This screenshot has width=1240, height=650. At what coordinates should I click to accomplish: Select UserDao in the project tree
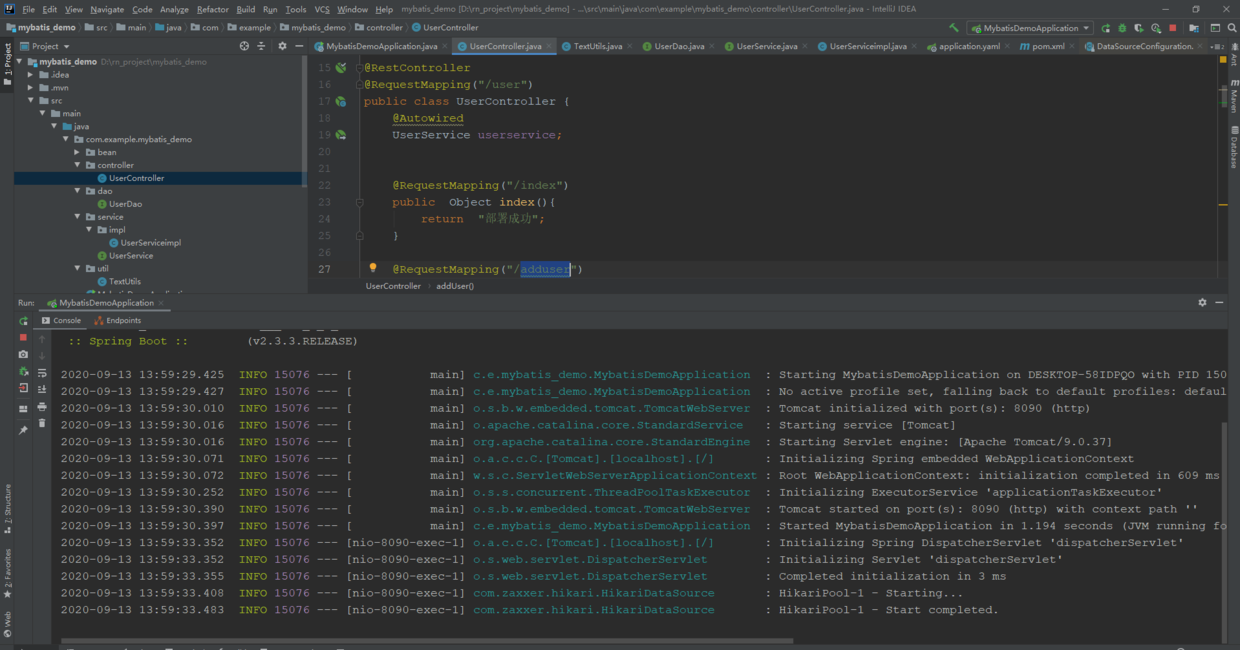click(125, 204)
